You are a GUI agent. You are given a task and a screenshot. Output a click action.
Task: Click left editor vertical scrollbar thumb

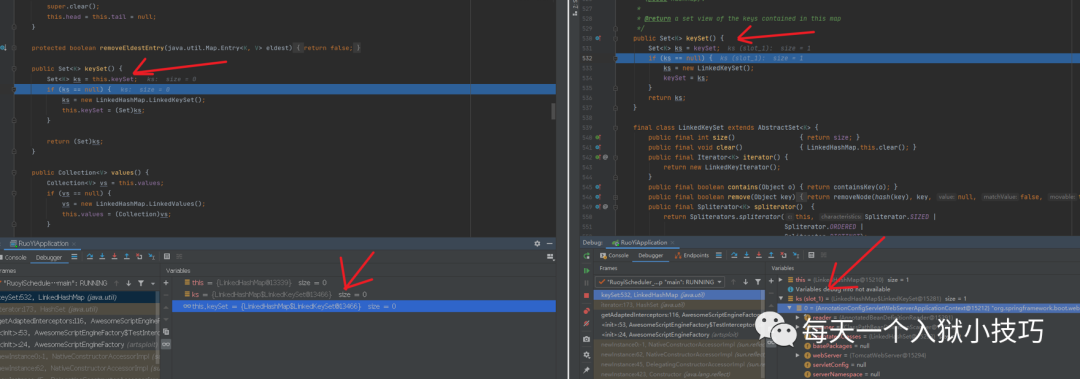coord(552,111)
